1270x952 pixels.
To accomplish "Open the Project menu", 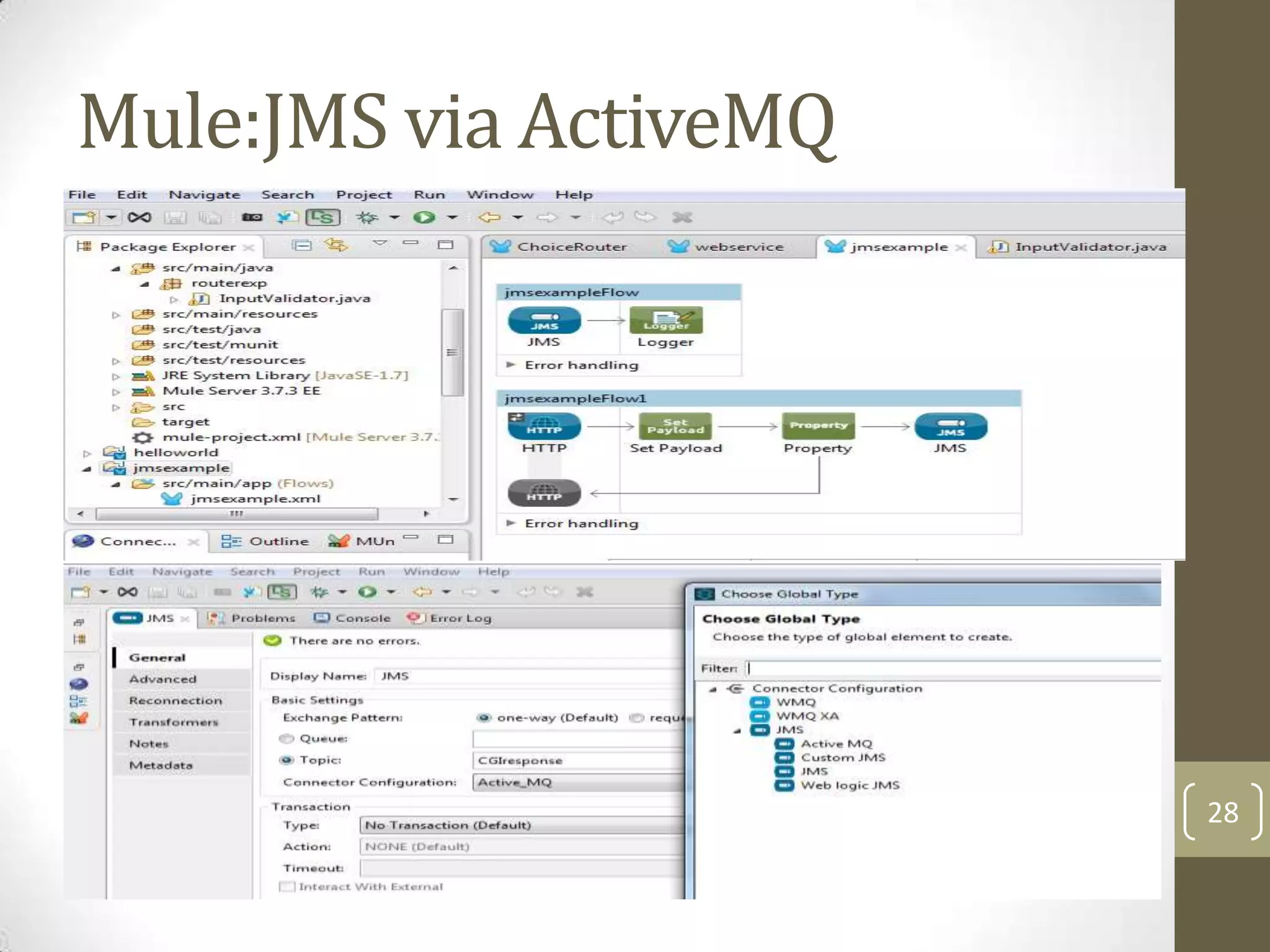I will [x=364, y=195].
